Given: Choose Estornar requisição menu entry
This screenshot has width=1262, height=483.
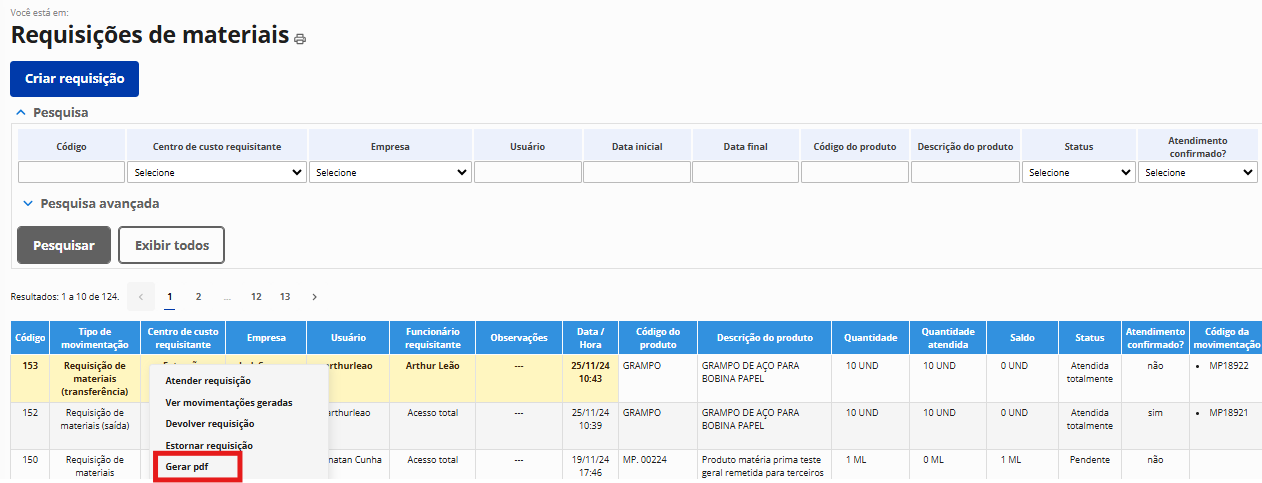Looking at the screenshot, I should (209, 445).
